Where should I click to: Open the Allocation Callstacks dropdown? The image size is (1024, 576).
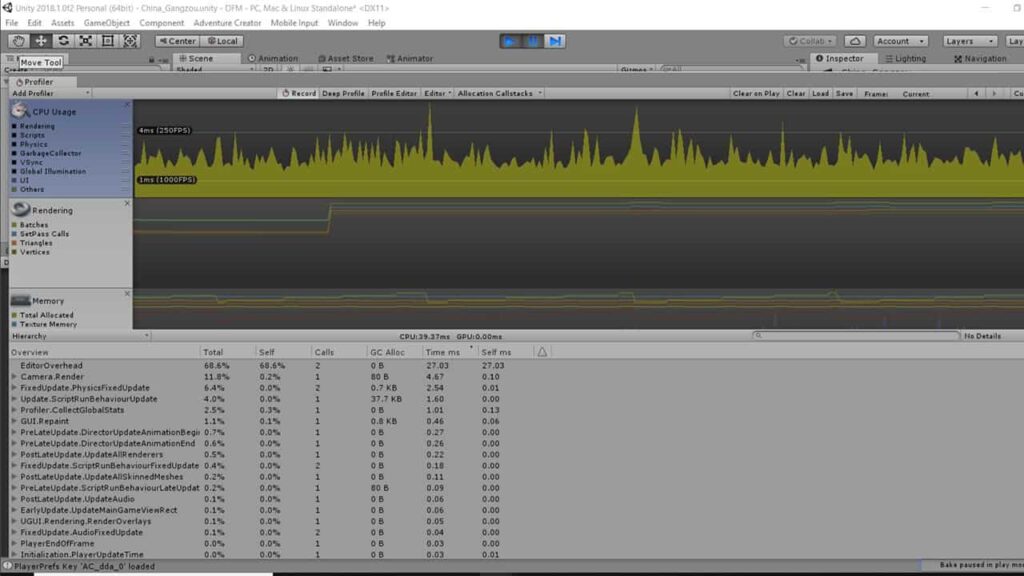click(500, 93)
